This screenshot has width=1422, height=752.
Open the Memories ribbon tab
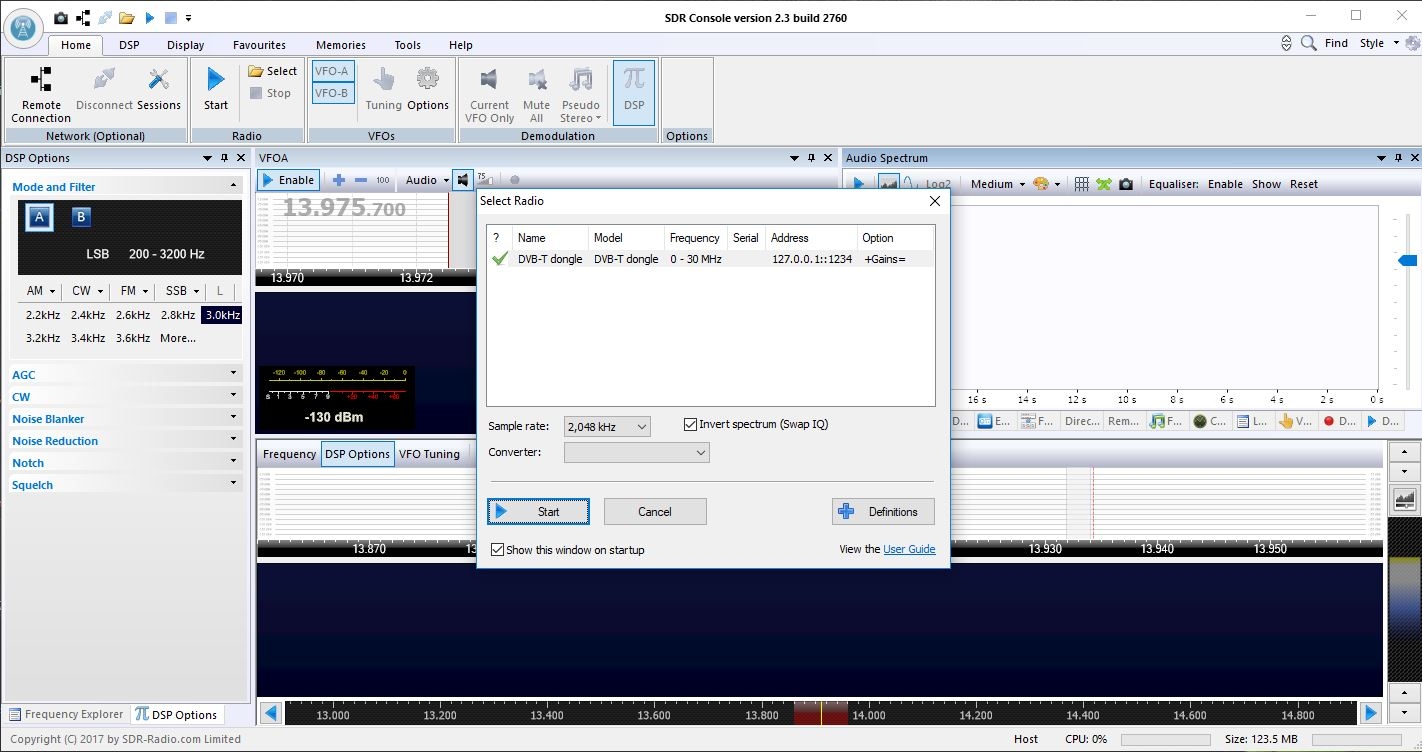tap(341, 45)
